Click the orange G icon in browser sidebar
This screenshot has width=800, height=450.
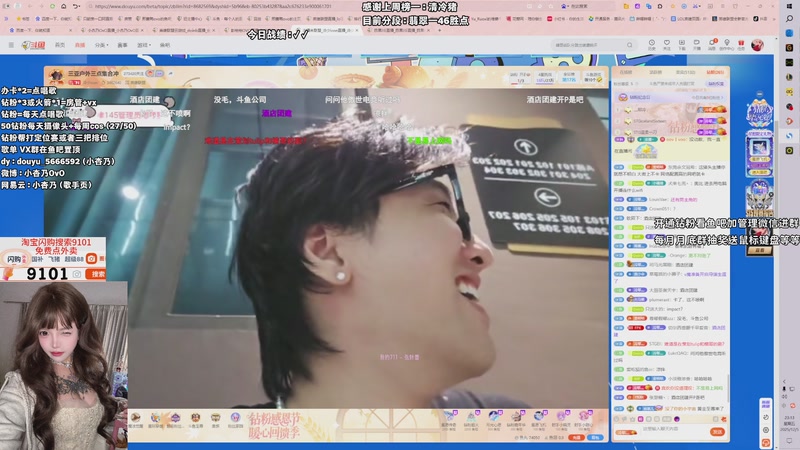(x=789, y=47)
